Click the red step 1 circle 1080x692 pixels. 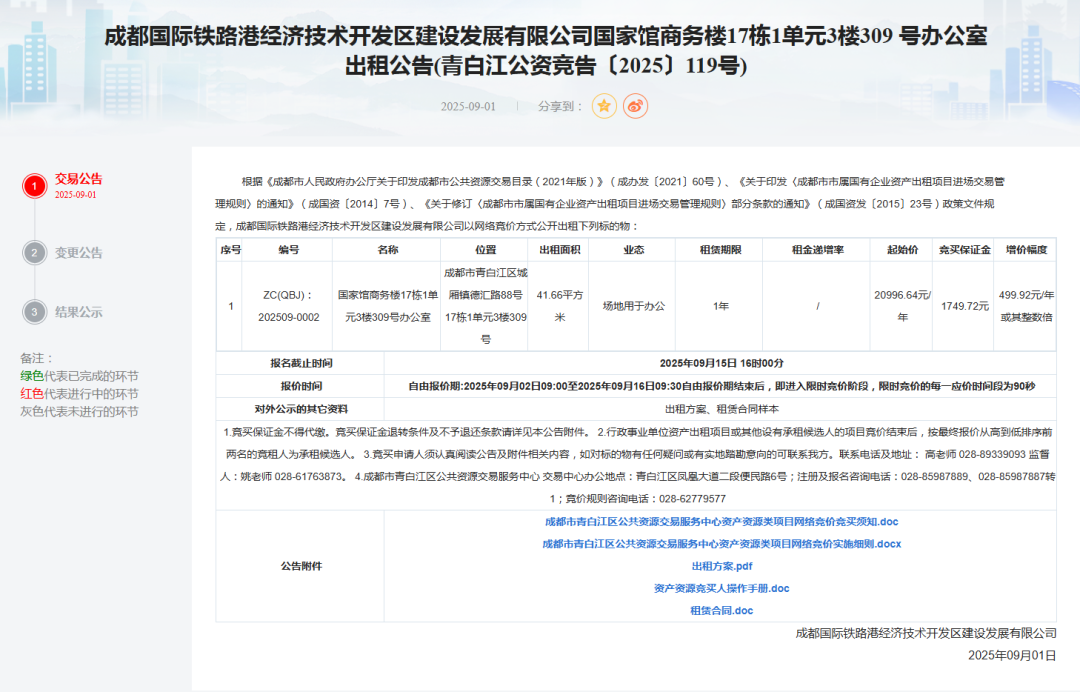[x=35, y=186]
